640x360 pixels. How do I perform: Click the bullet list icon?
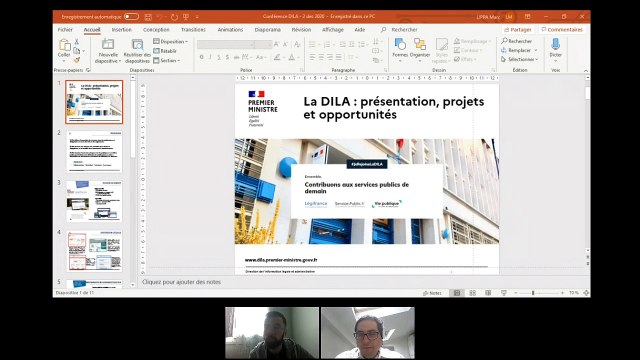pyautogui.click(x=313, y=44)
